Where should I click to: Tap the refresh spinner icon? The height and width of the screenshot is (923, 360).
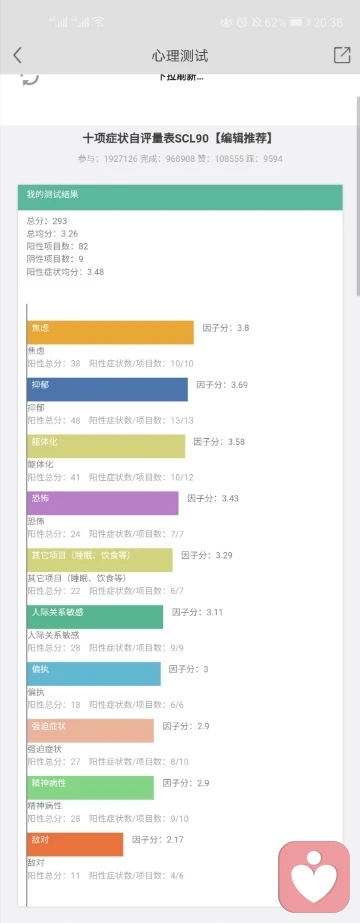pyautogui.click(x=30, y=79)
